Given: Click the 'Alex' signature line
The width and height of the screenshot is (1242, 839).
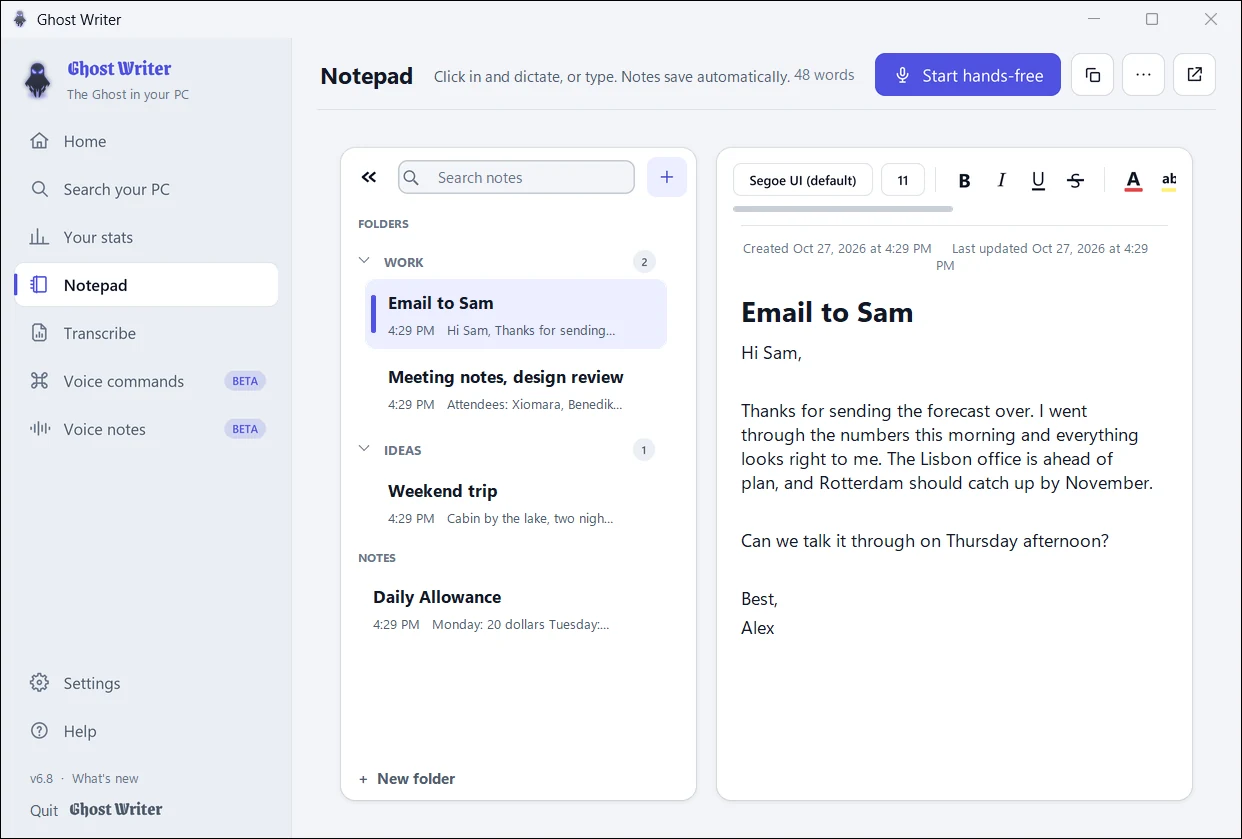Looking at the screenshot, I should 758,628.
